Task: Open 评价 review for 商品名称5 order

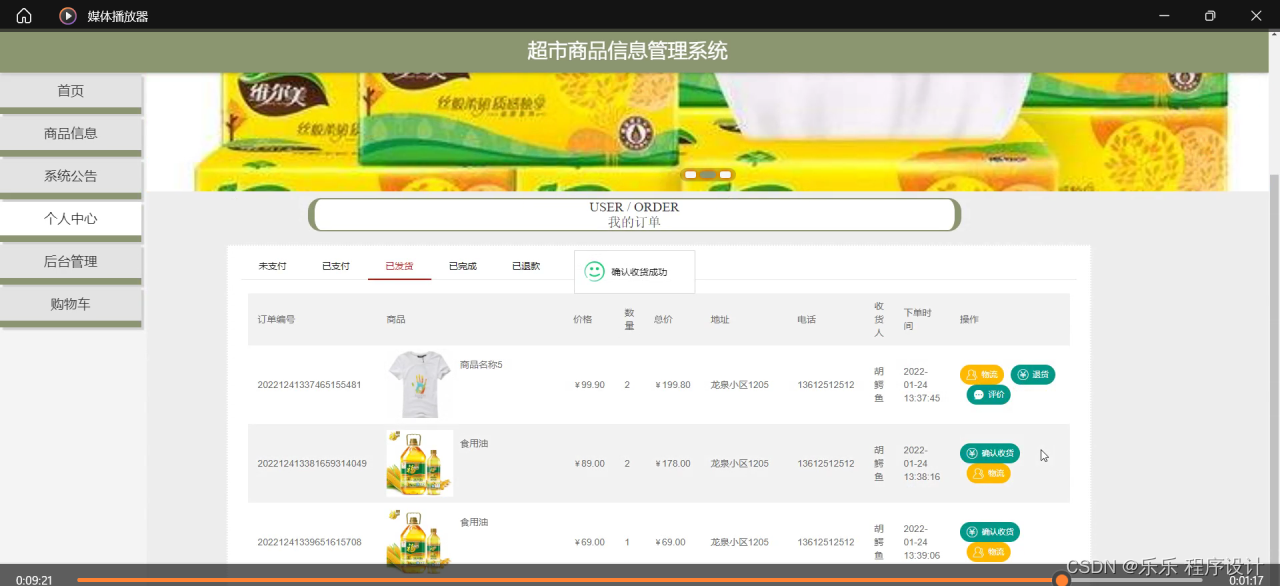Action: [988, 394]
